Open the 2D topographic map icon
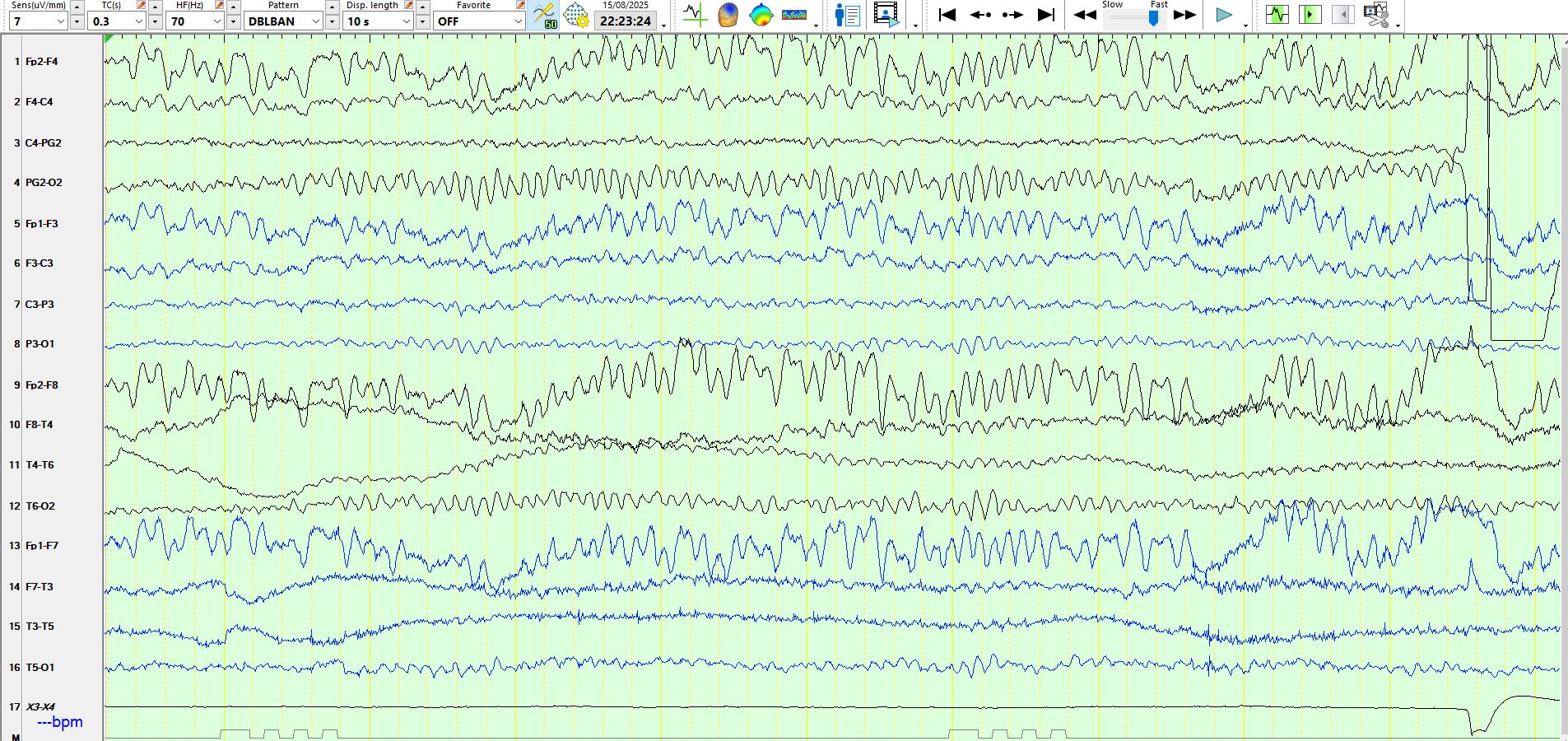This screenshot has height=741, width=1568. (x=761, y=15)
